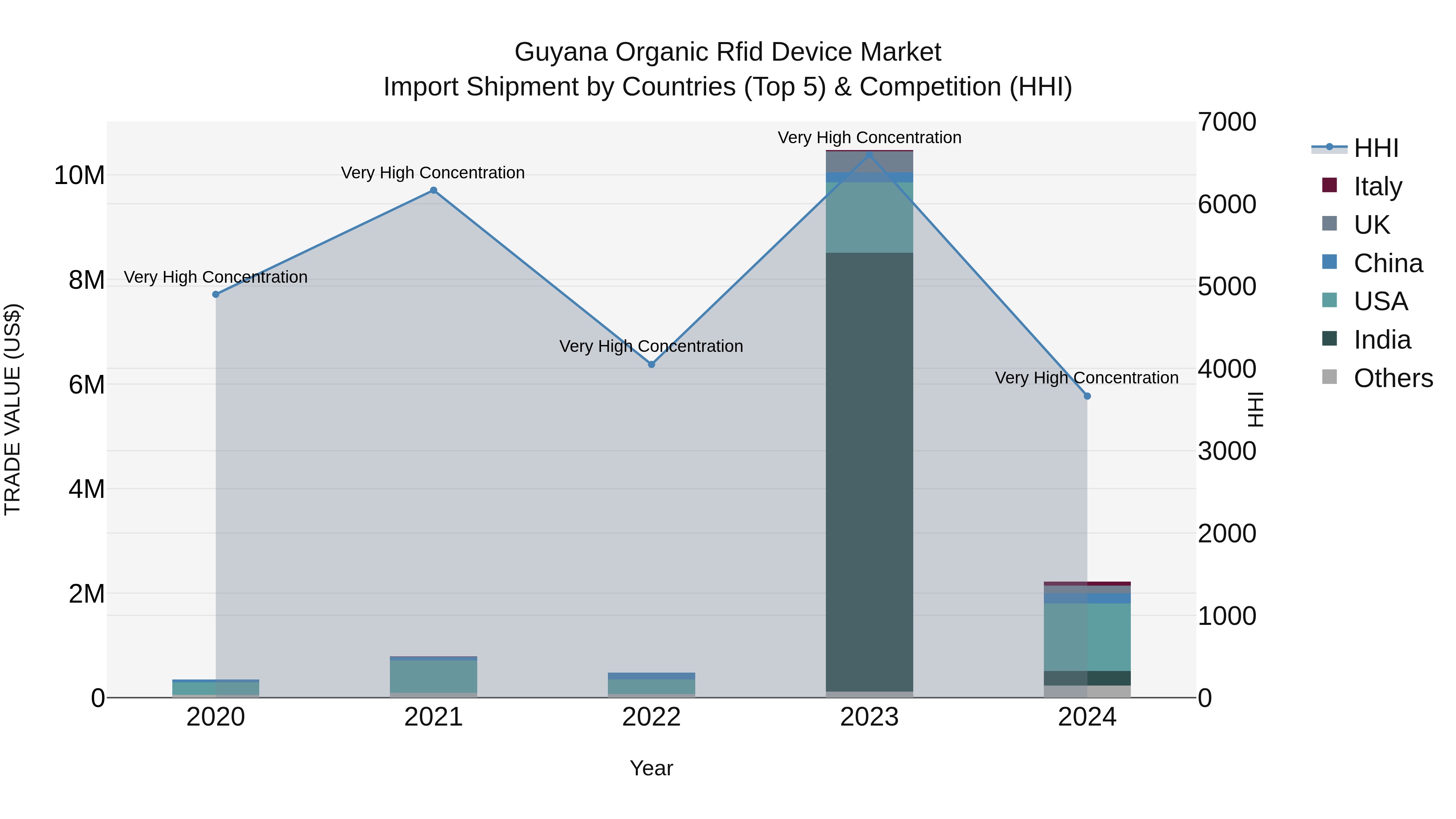Click the 2022 stacked bar
Viewport: 1456px width, 819px height.
coord(651,685)
